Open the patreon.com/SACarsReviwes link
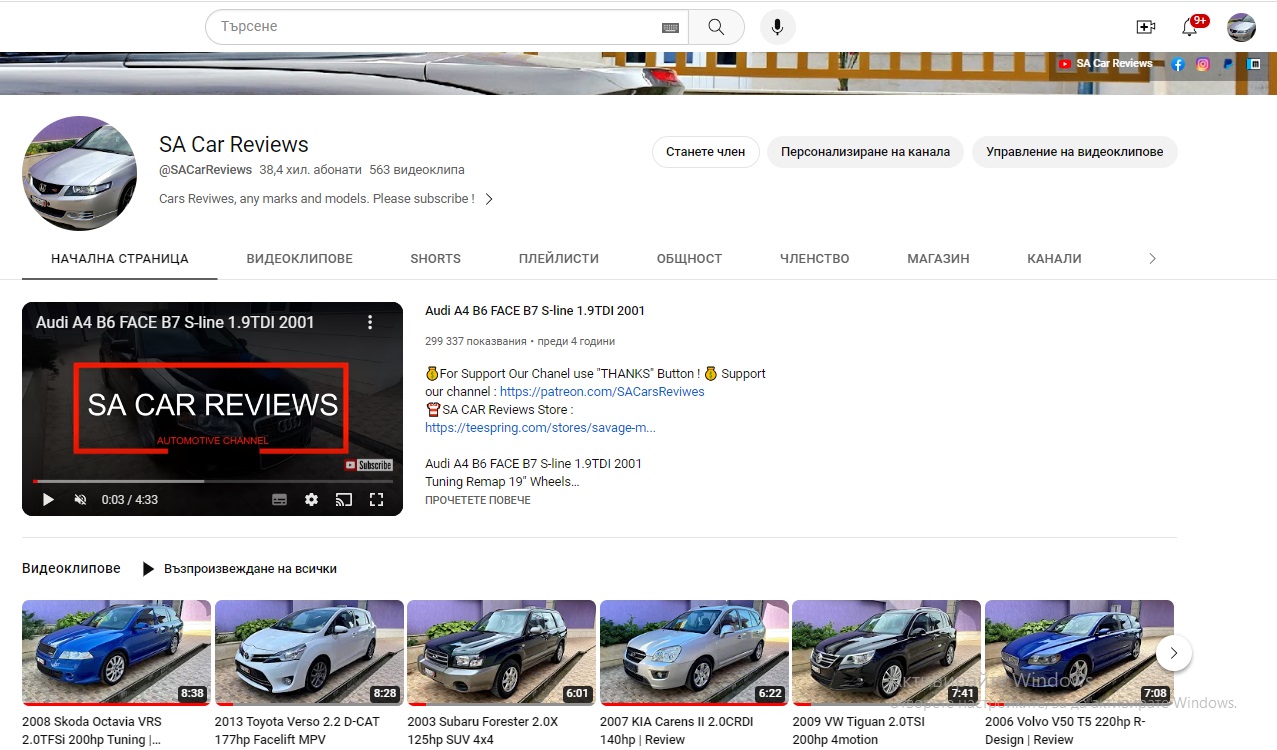Image resolution: width=1277 pixels, height=750 pixels. tap(601, 392)
